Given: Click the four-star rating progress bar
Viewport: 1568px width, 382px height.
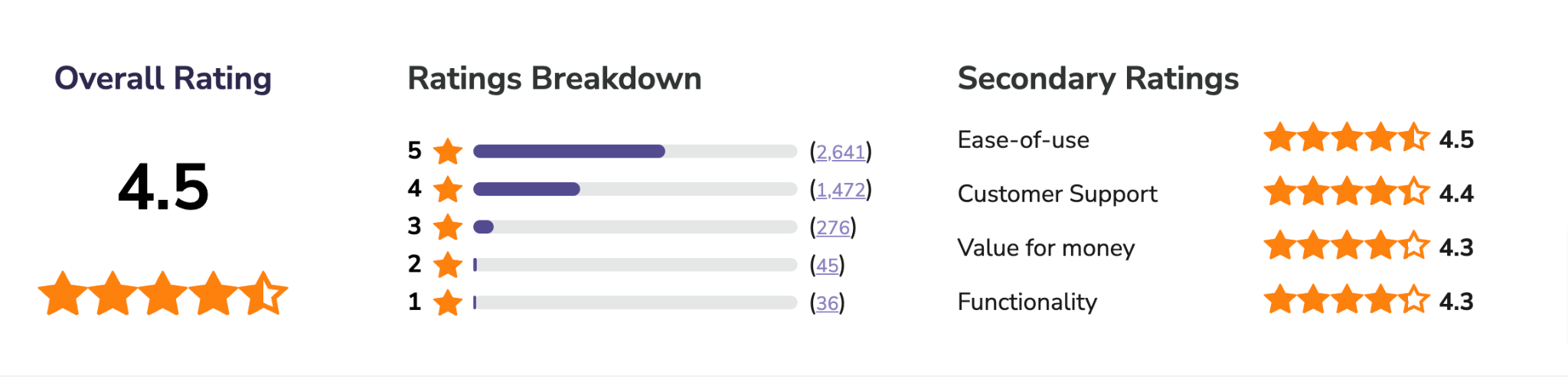Looking at the screenshot, I should pos(635,189).
